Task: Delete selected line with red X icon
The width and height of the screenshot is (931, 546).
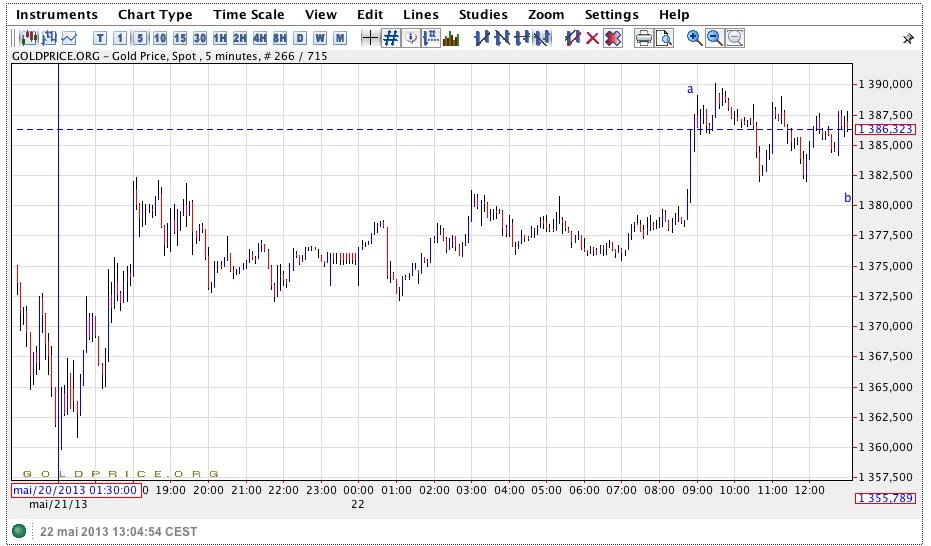Action: tap(592, 38)
